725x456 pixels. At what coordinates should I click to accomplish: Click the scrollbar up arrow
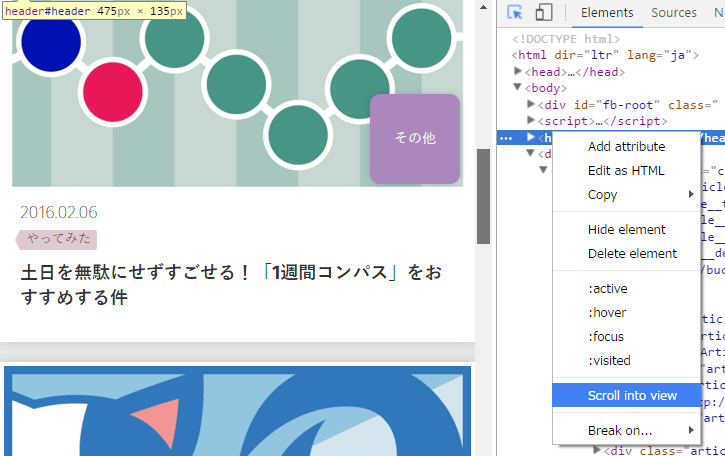[483, 7]
